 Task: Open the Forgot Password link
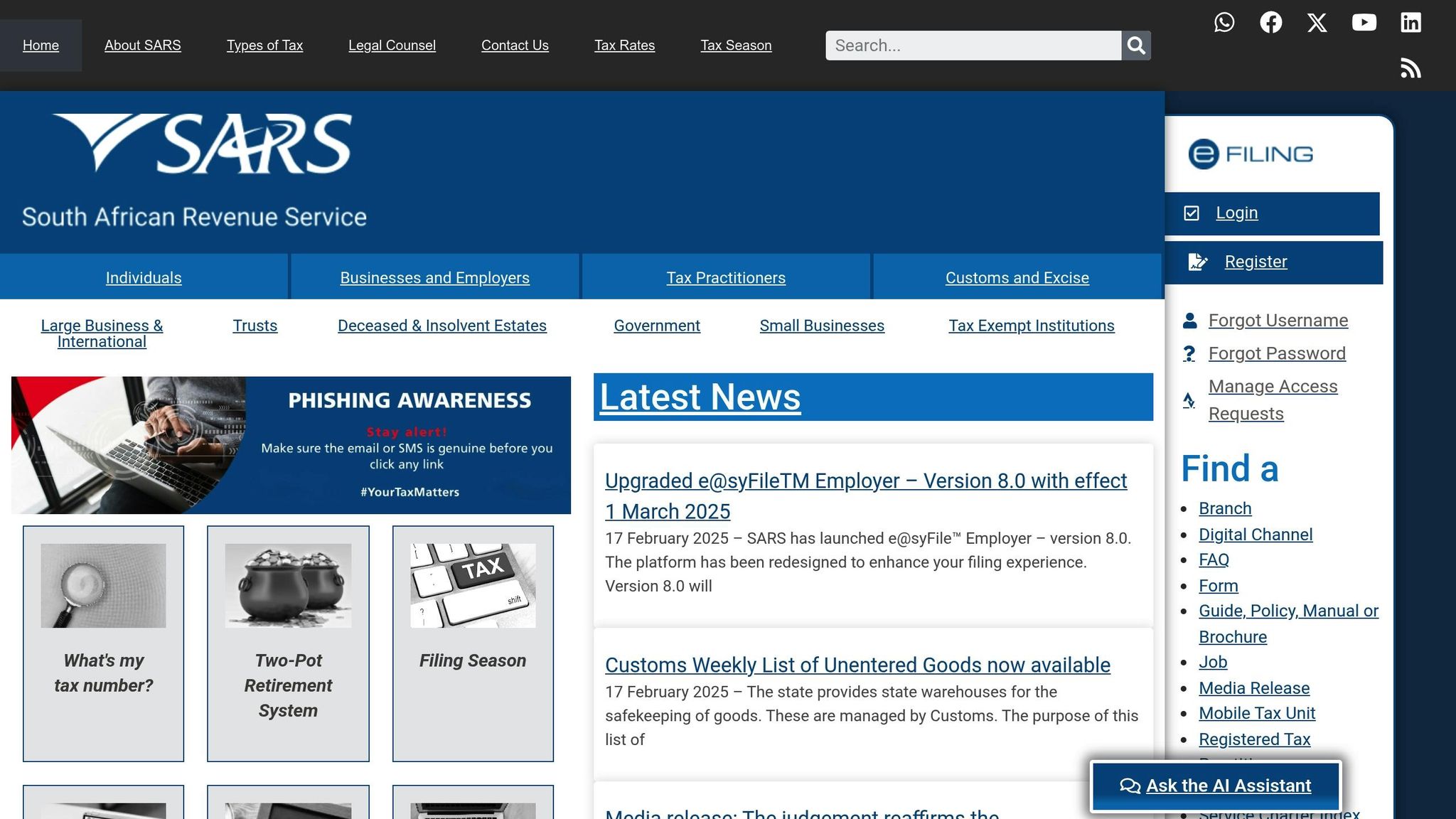(x=1277, y=353)
